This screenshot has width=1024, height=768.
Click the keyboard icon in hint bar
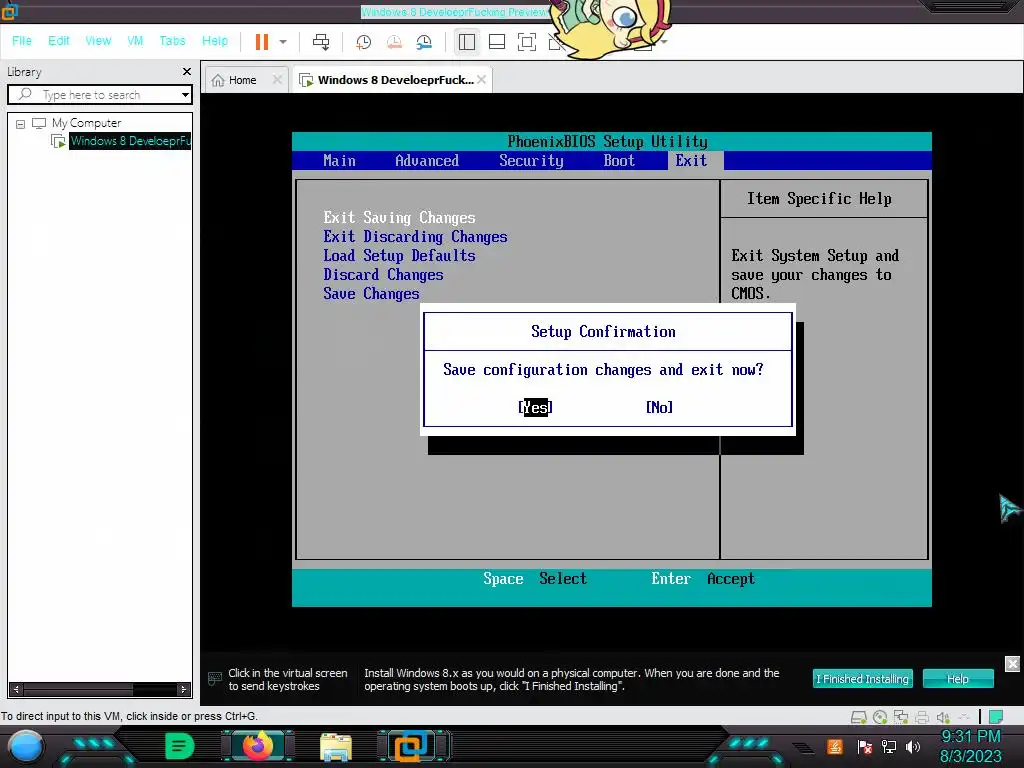tap(215, 679)
